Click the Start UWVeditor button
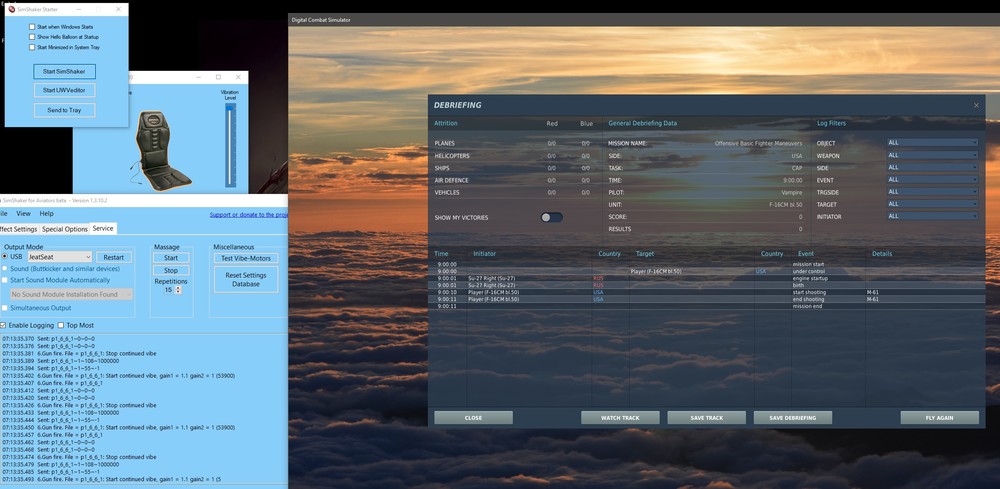This screenshot has width=1000, height=489. click(x=64, y=90)
